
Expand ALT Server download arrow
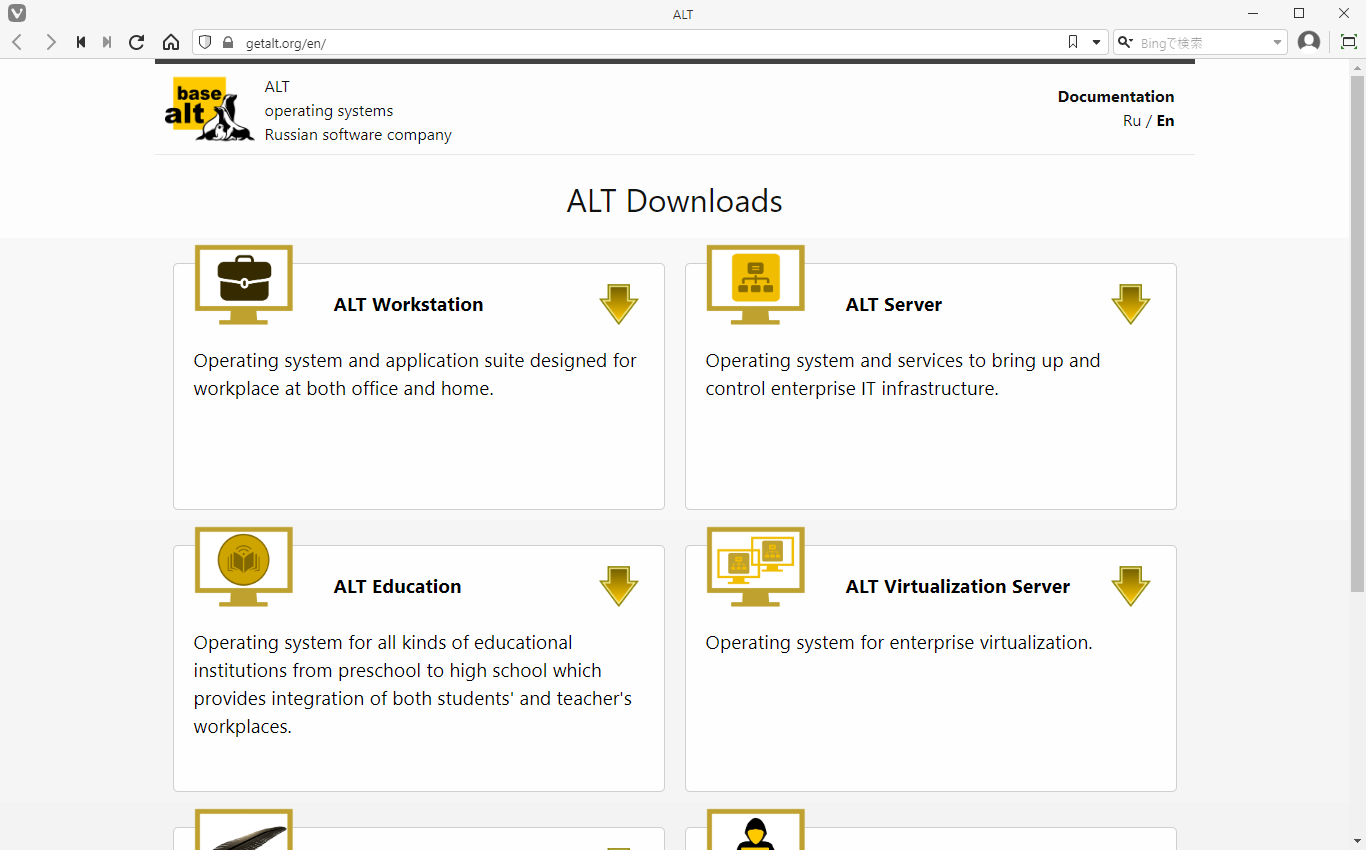tap(1131, 304)
